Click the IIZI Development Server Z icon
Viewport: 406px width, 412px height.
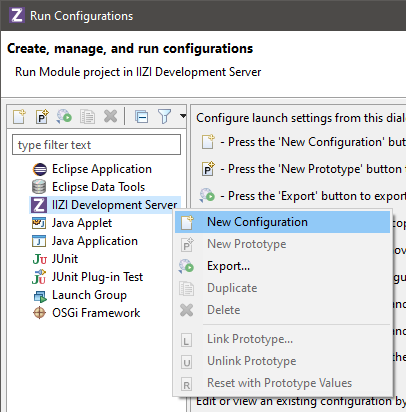(39, 205)
